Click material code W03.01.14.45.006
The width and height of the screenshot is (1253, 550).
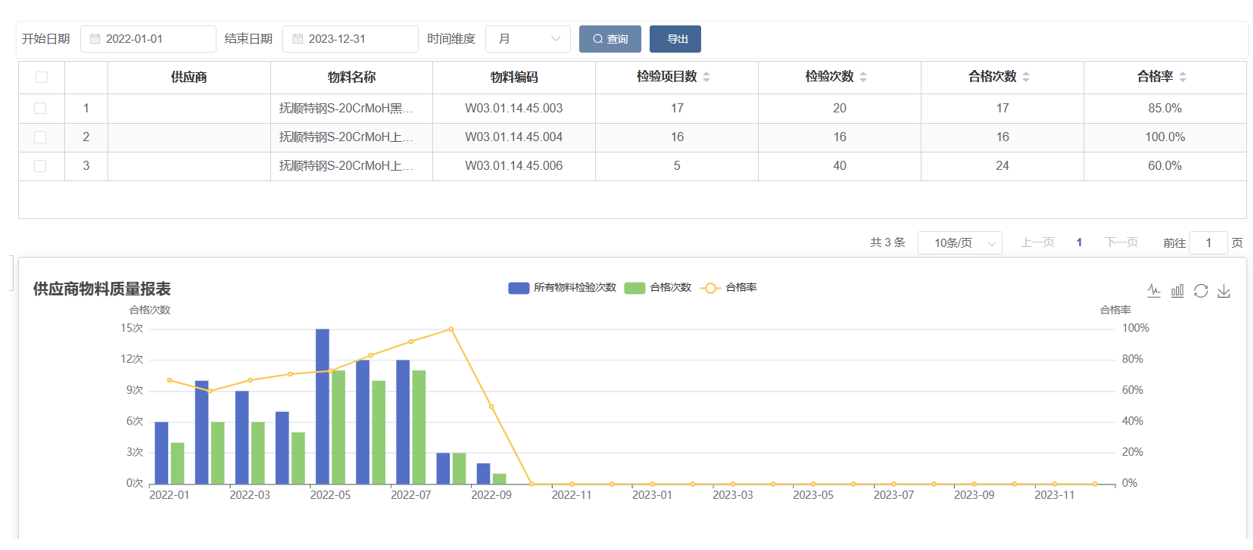[x=514, y=166]
